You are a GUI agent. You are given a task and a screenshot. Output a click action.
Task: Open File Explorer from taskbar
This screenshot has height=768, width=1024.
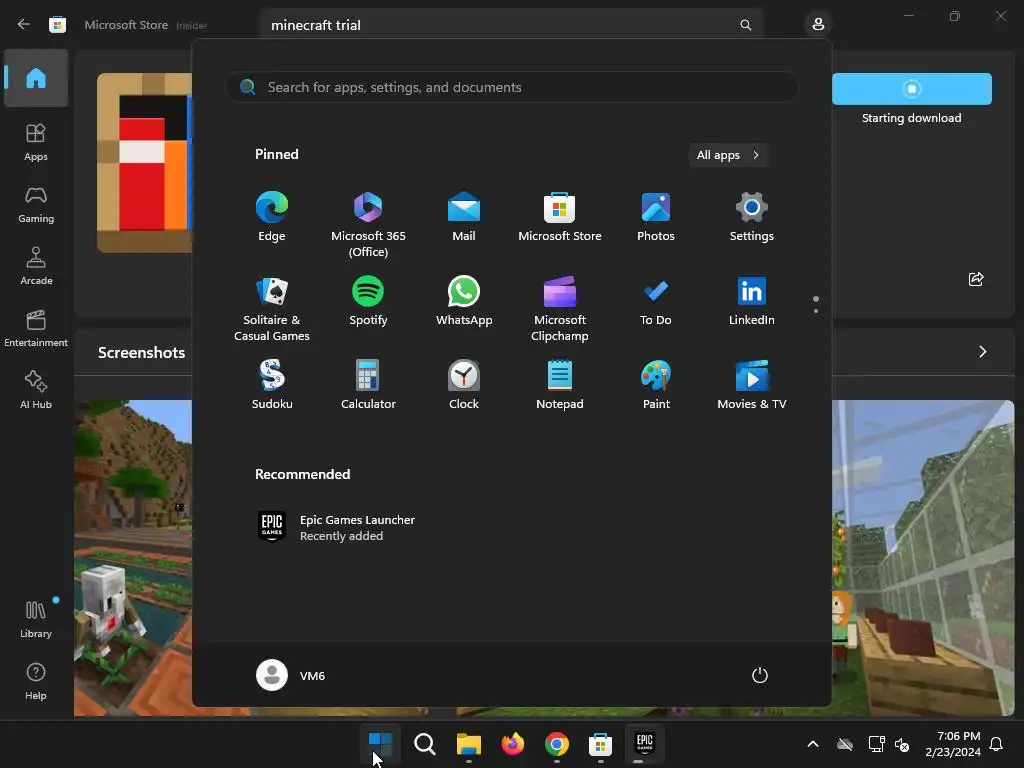click(468, 744)
